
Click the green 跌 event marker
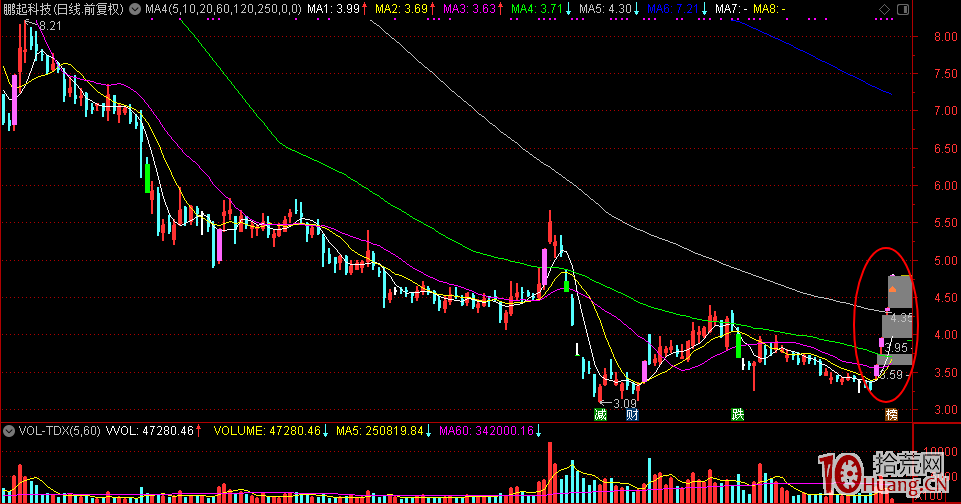coord(738,414)
